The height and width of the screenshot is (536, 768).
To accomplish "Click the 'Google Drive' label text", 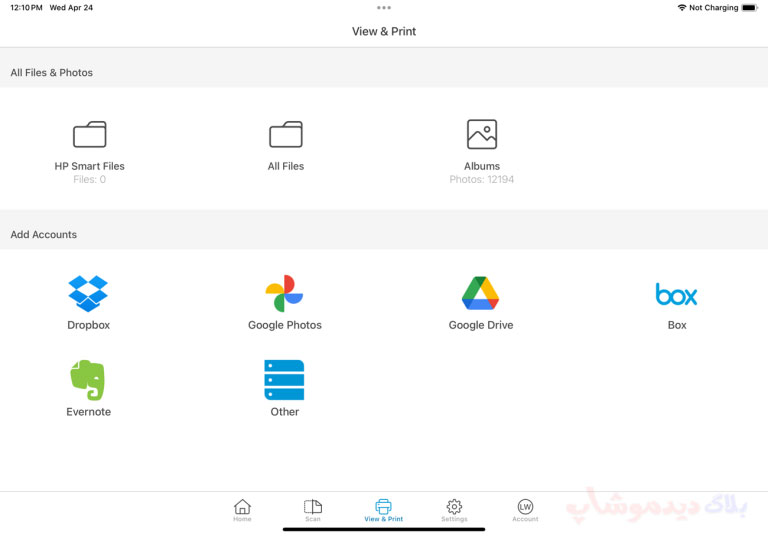I will click(481, 325).
